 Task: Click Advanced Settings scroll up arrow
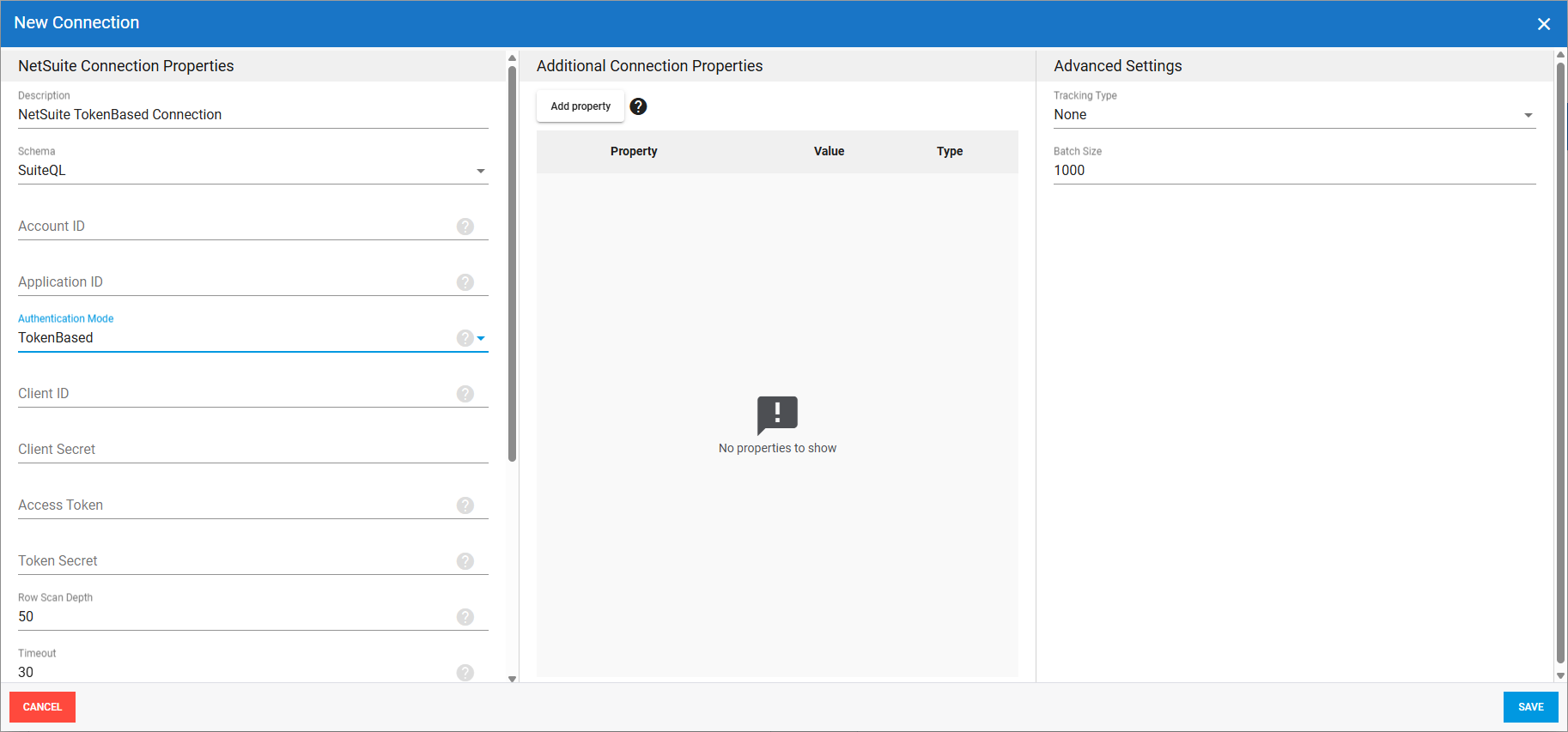(1560, 55)
